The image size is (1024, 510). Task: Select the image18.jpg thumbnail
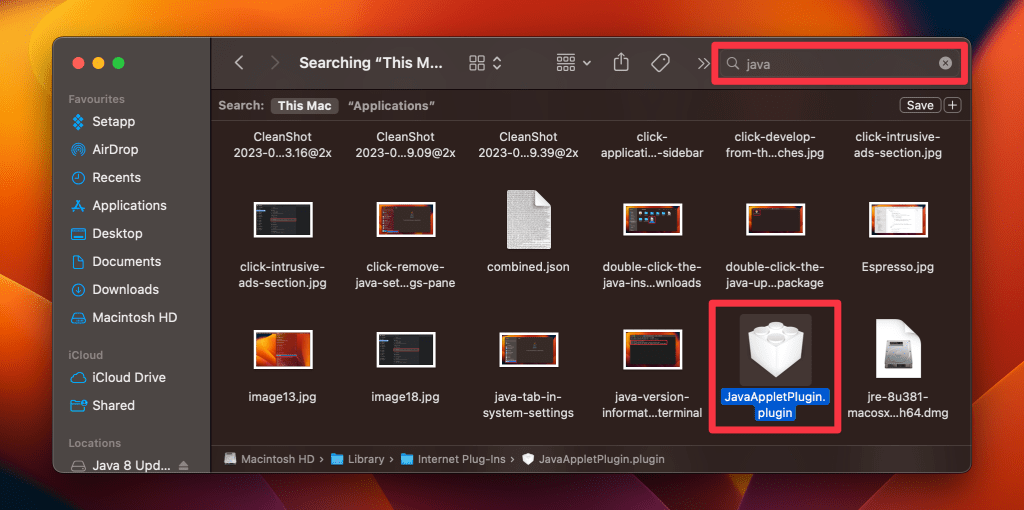[406, 348]
